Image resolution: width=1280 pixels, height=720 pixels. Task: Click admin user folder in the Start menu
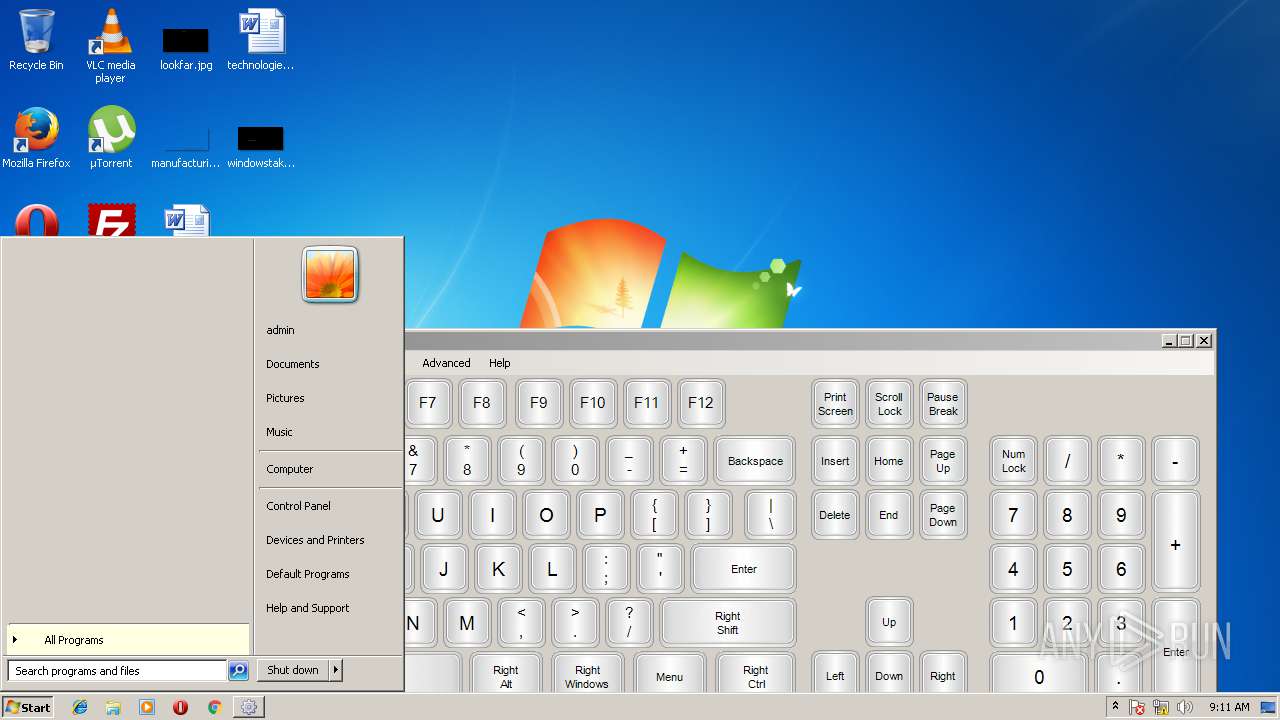click(x=330, y=330)
